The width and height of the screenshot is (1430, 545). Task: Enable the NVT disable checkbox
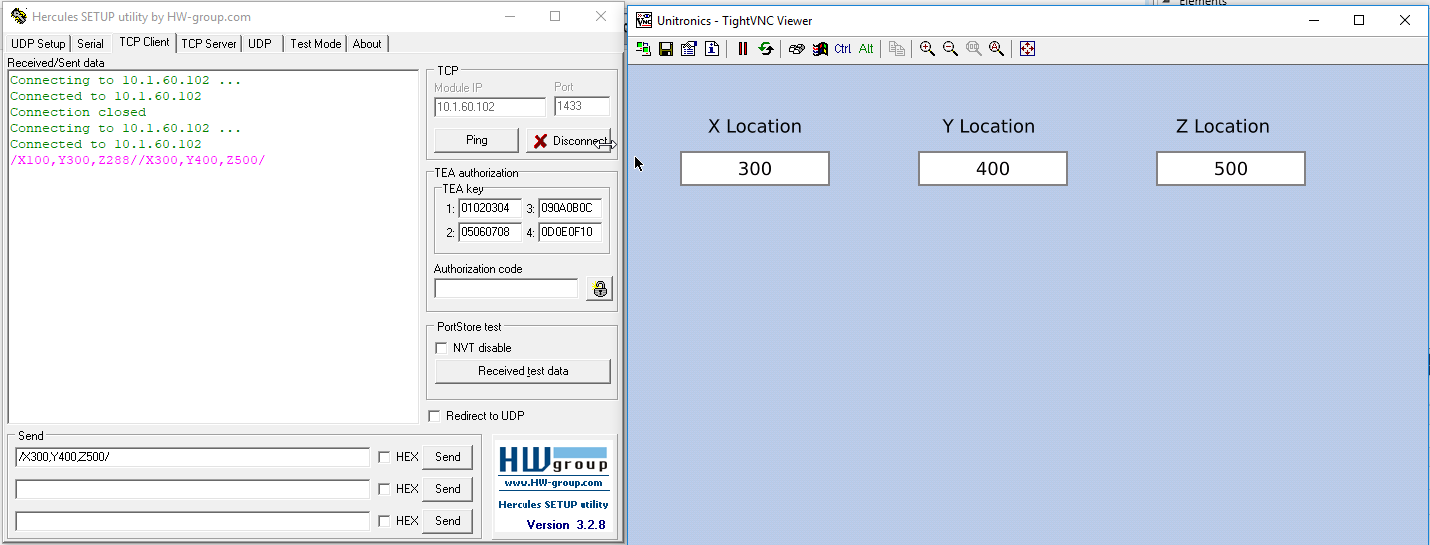point(441,348)
